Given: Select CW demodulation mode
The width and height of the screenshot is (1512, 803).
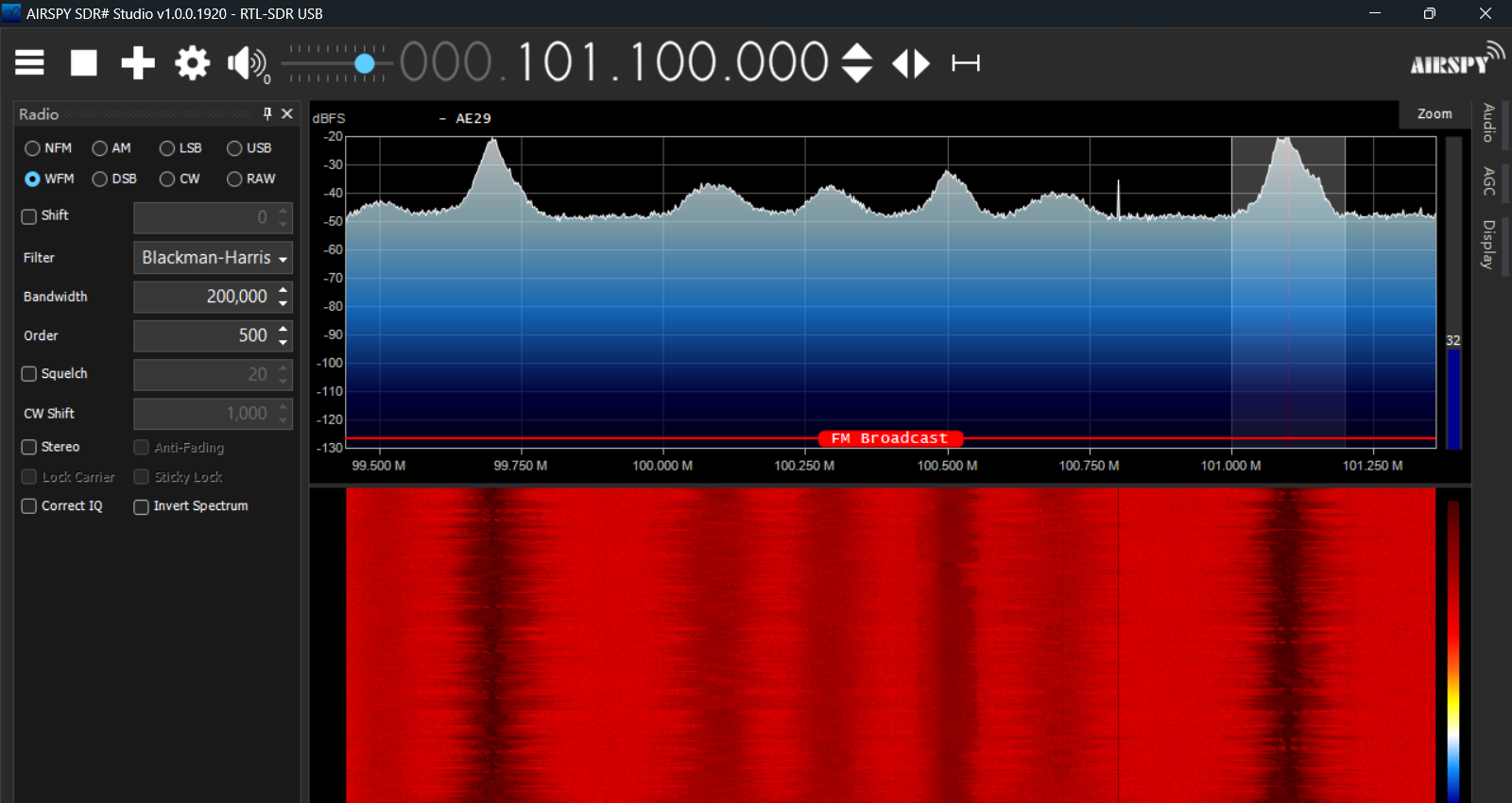Looking at the screenshot, I should point(180,179).
